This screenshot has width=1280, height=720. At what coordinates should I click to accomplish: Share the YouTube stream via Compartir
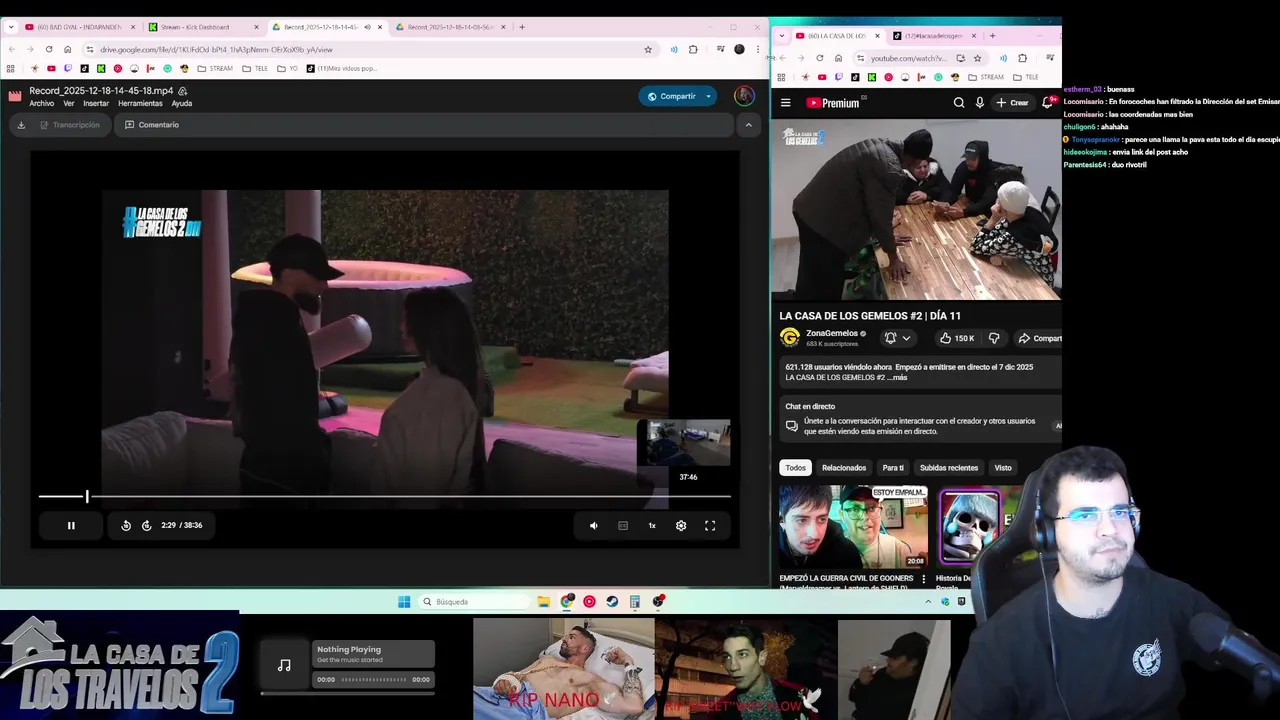[1039, 338]
